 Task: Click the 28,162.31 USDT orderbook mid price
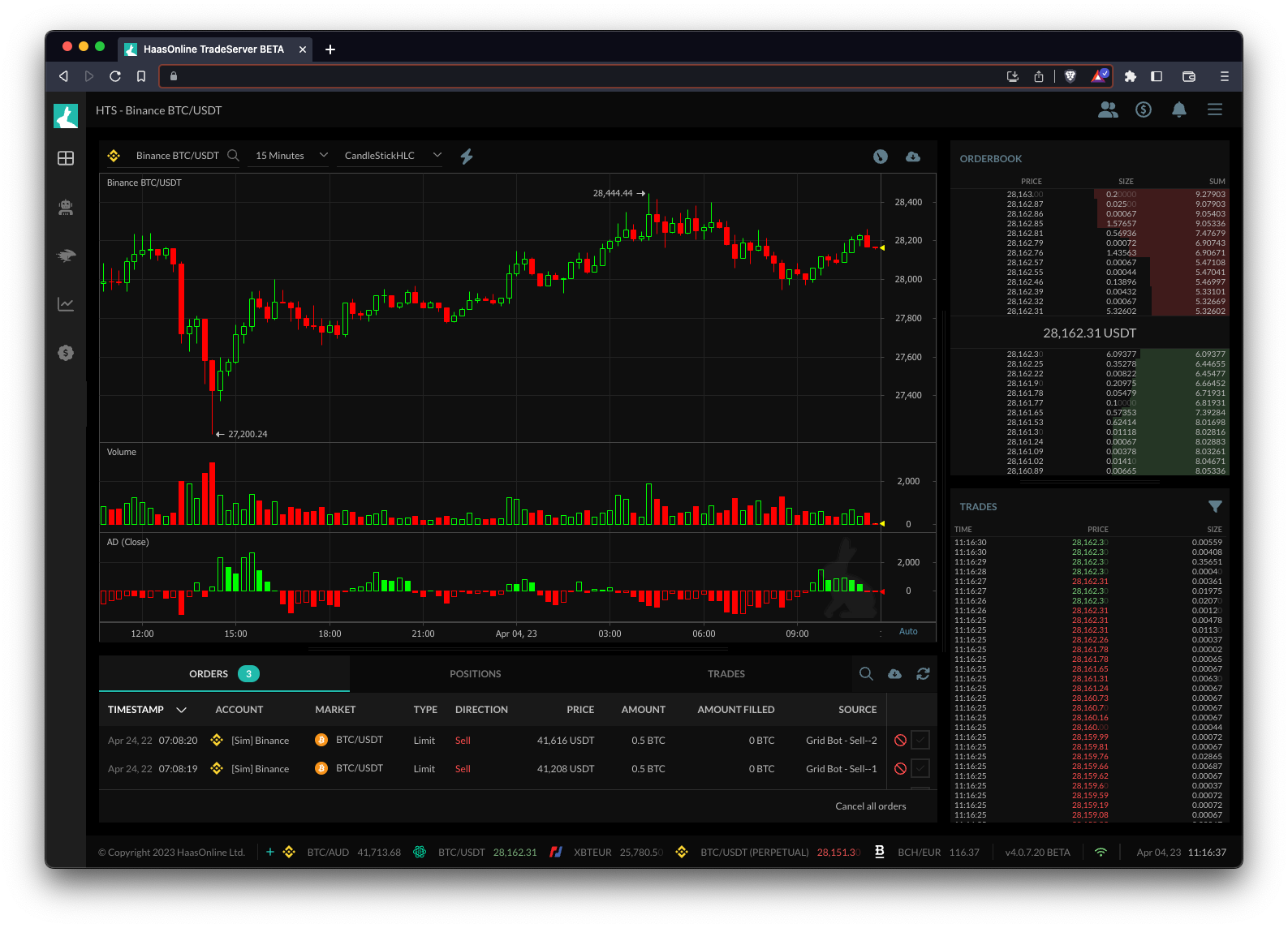click(1089, 333)
